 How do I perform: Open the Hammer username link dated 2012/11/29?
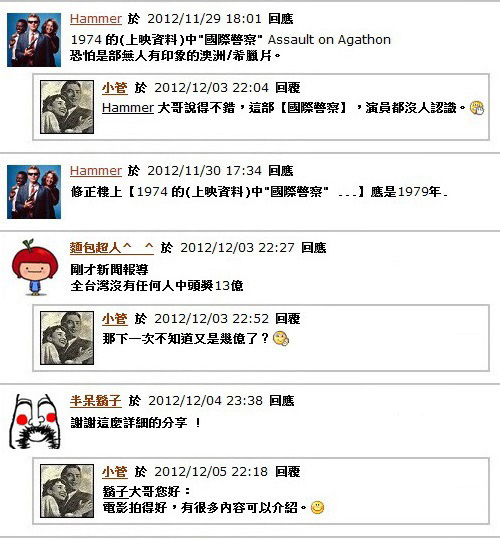tap(96, 19)
